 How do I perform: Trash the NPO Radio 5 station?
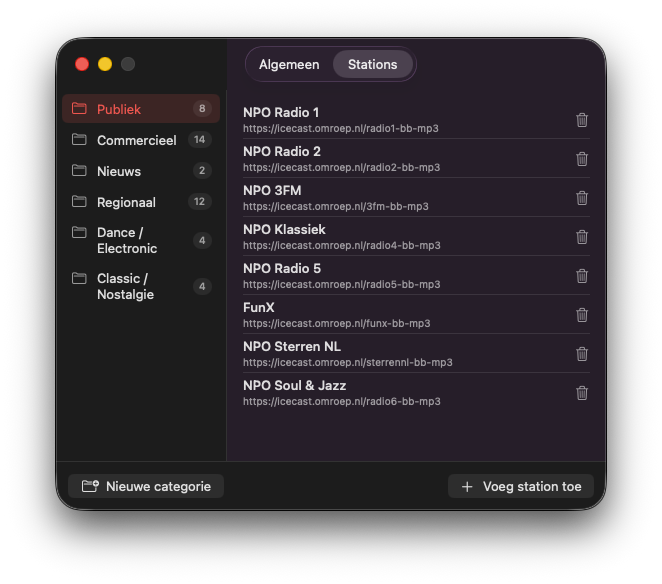click(x=582, y=276)
